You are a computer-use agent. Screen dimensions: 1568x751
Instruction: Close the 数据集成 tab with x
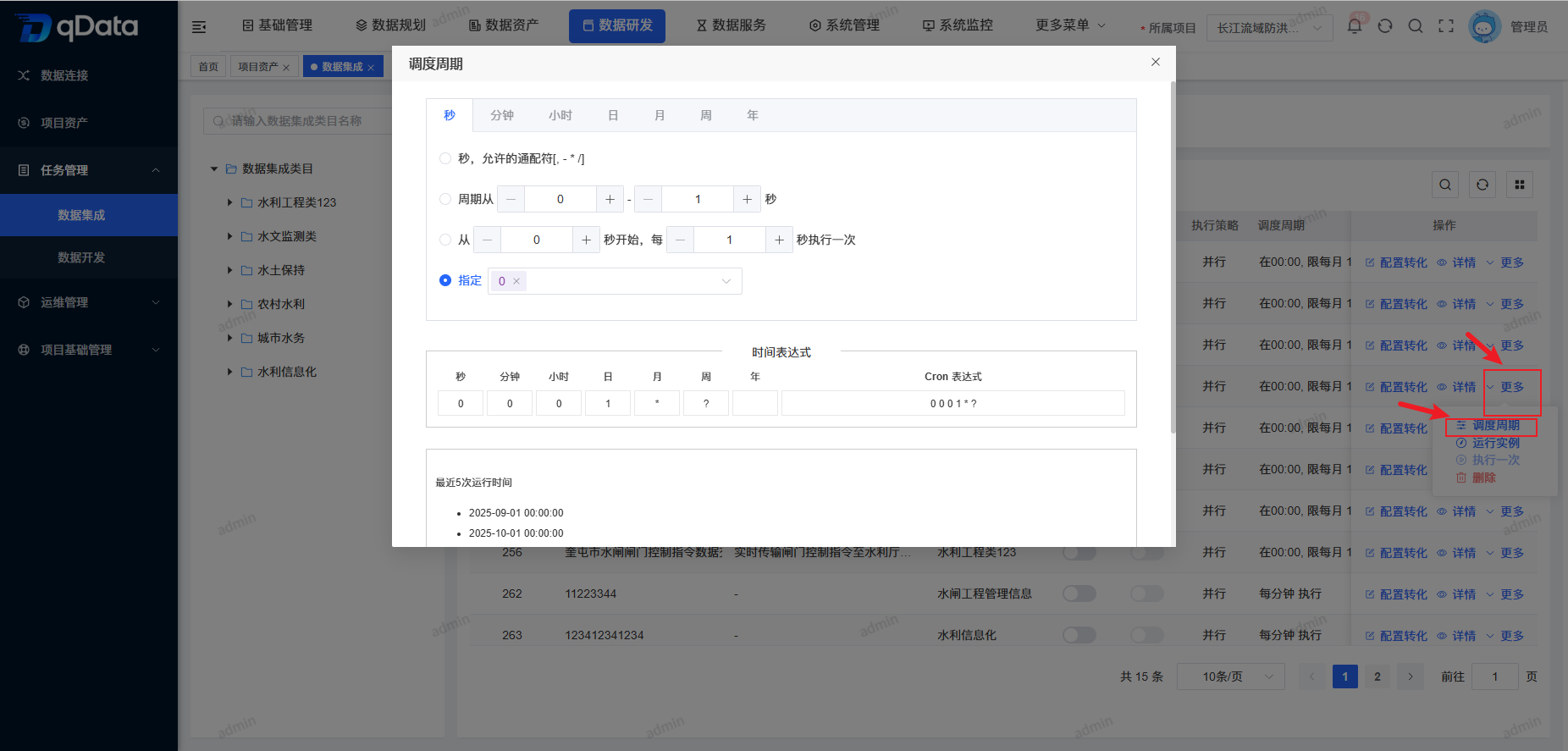371,68
